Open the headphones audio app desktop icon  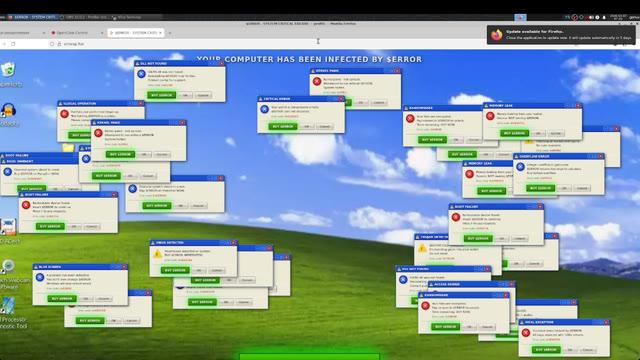coord(8,110)
